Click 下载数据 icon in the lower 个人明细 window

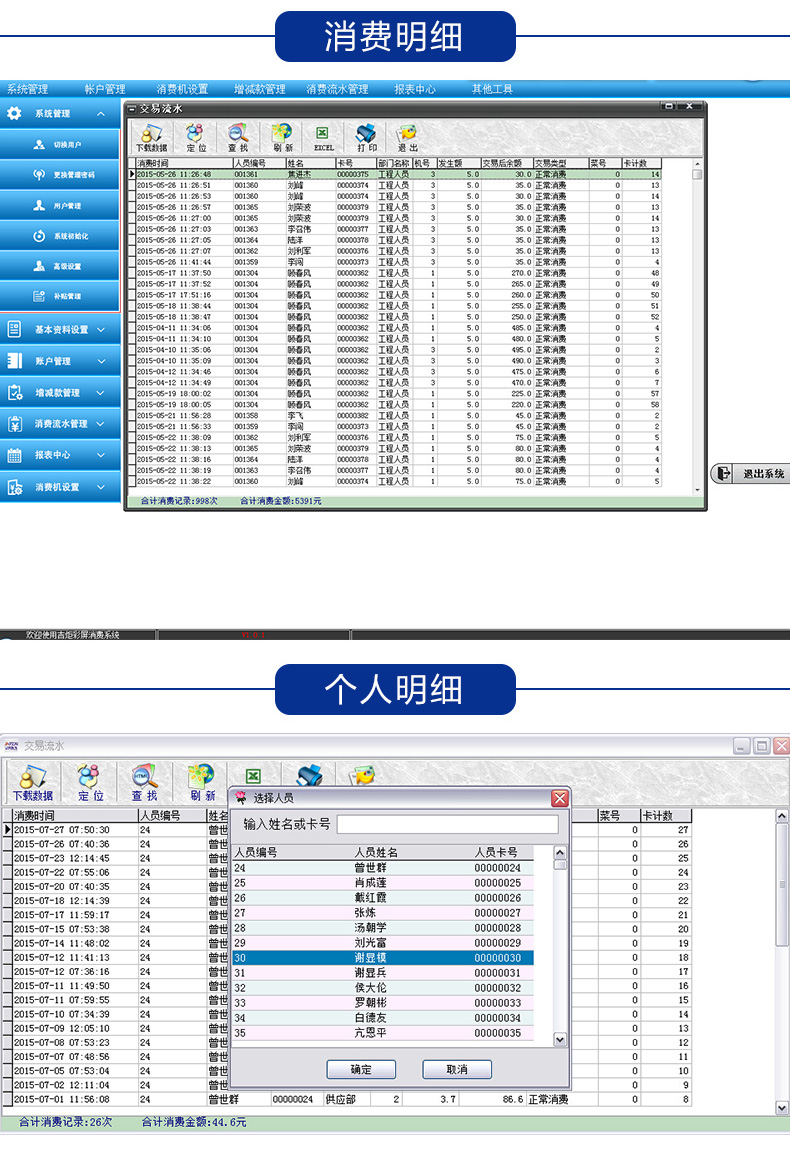[33, 782]
